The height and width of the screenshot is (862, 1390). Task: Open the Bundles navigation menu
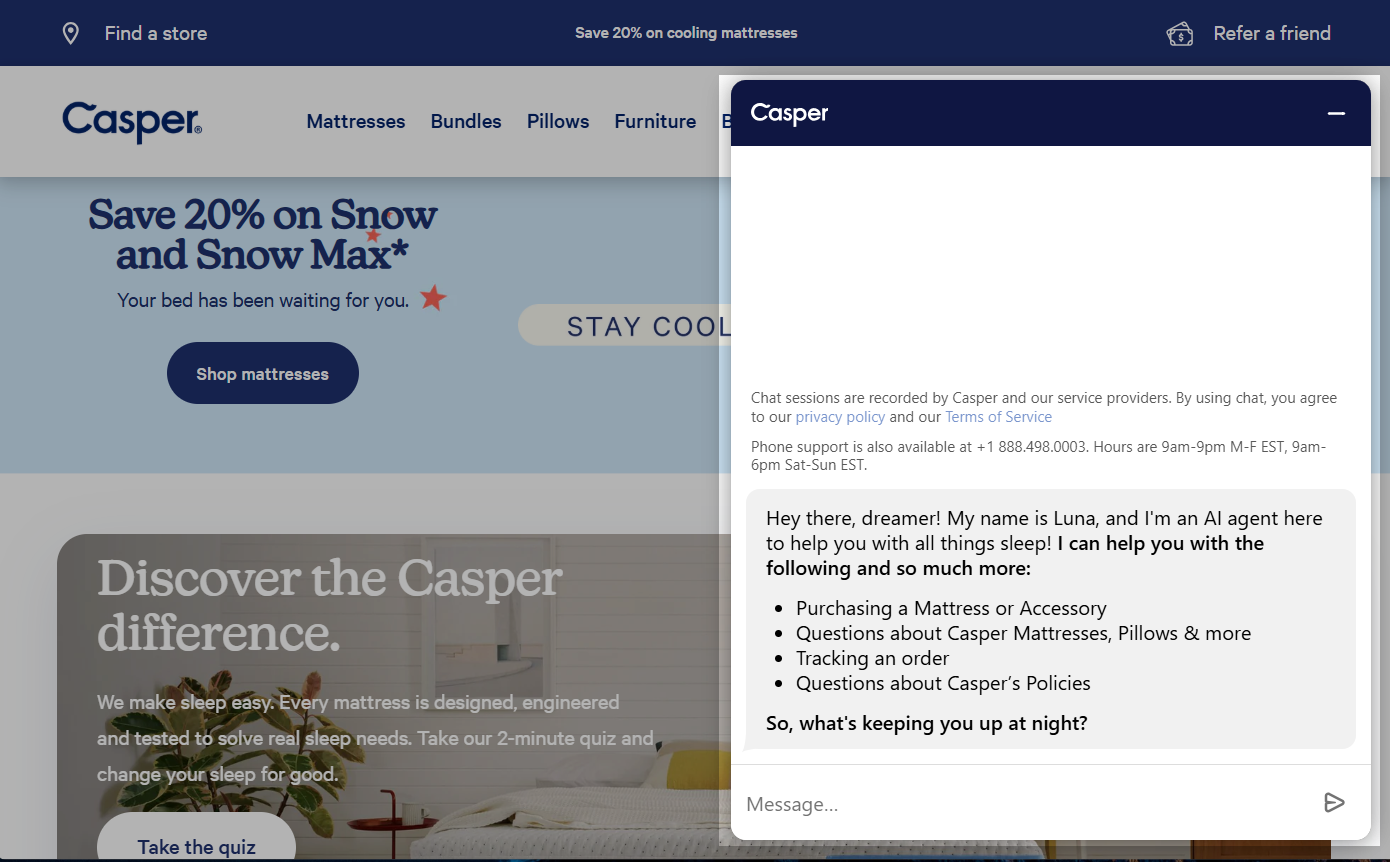466,121
